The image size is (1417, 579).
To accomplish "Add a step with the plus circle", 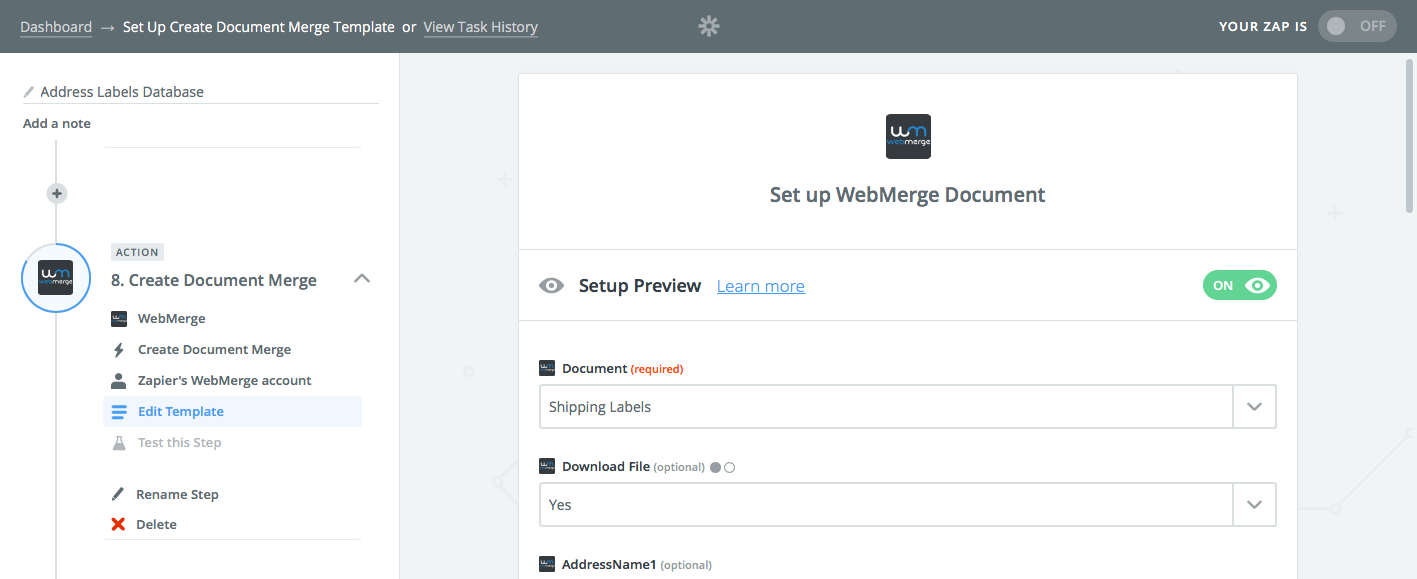I will coord(57,193).
